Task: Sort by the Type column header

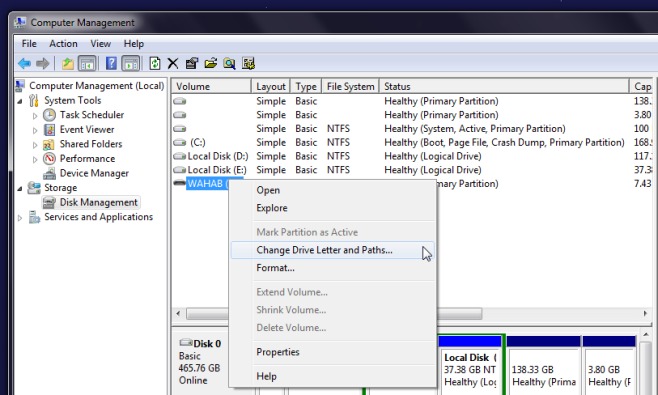Action: [x=306, y=86]
